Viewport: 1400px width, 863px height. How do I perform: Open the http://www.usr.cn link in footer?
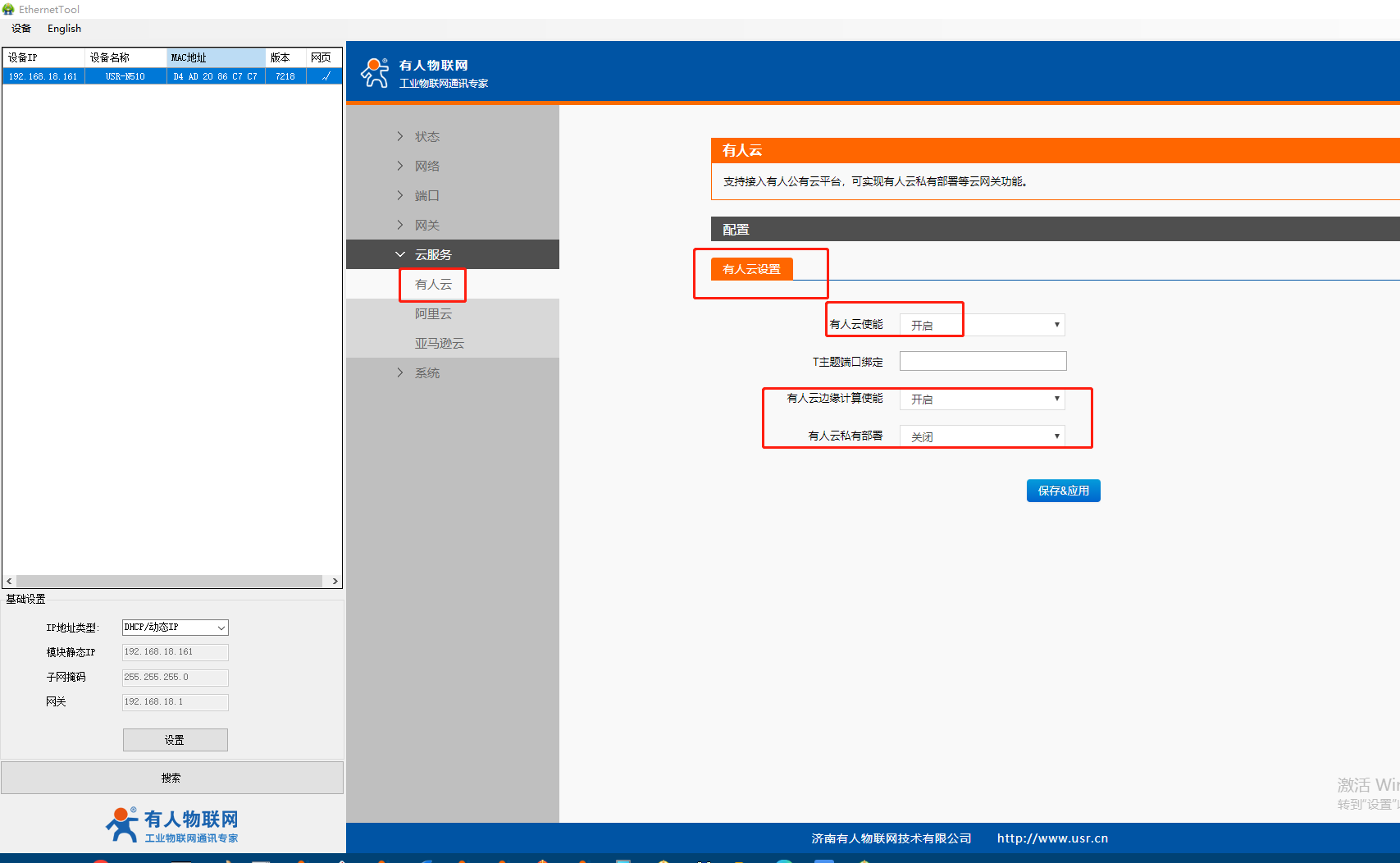(1052, 838)
